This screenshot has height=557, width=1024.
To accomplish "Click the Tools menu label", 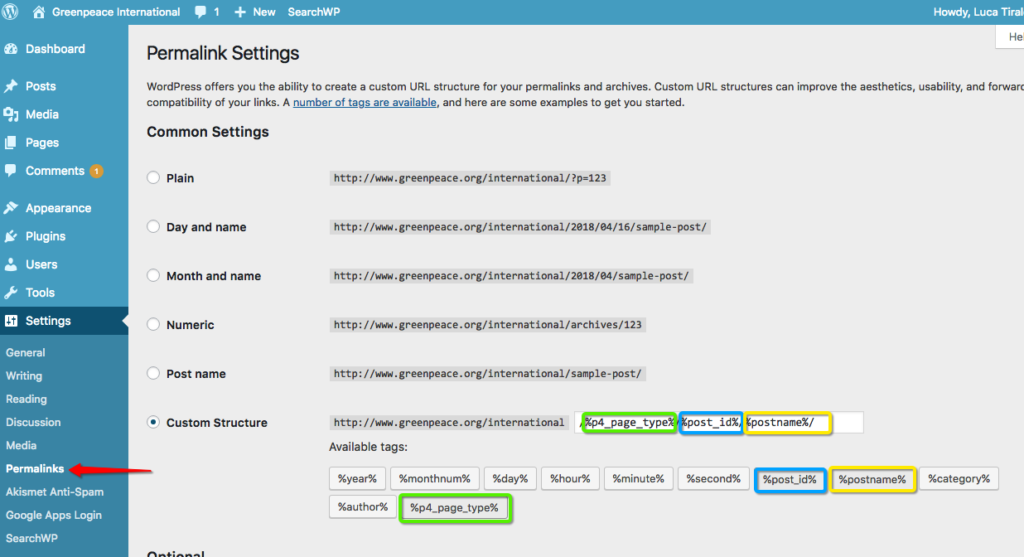I will click(x=40, y=293).
